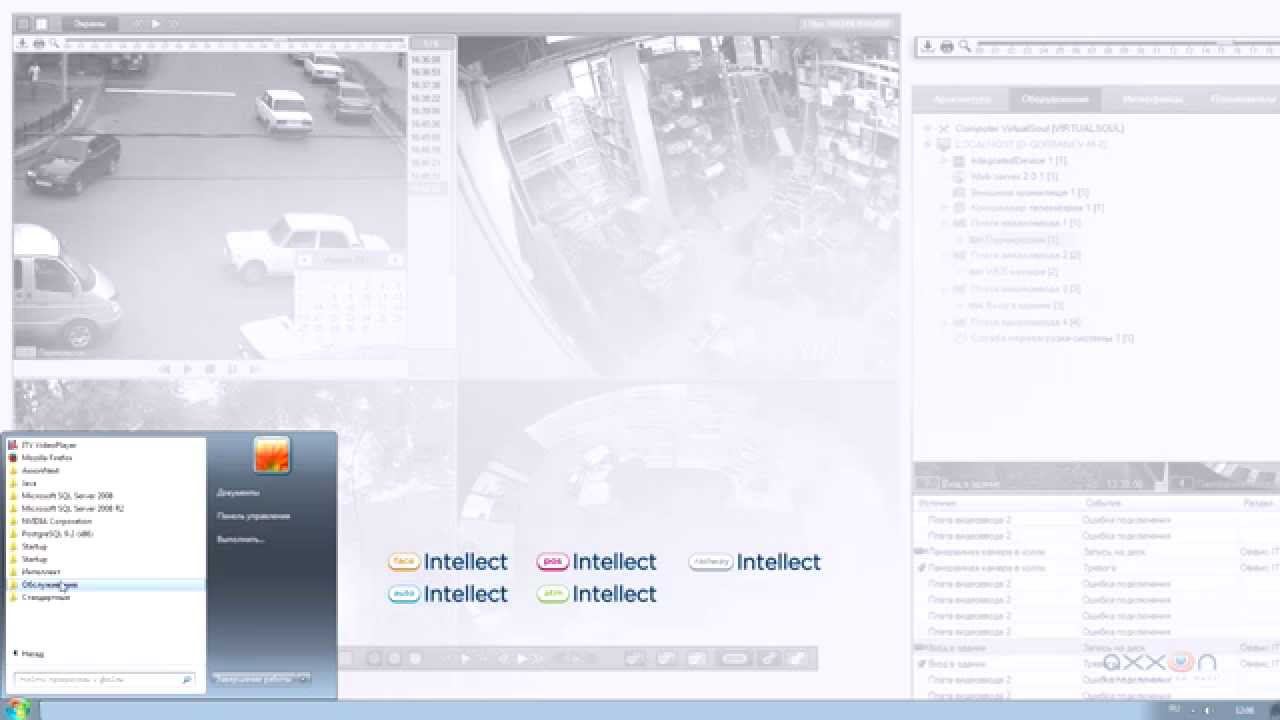
Task: Skip to previous record under street camera video
Action: [164, 369]
